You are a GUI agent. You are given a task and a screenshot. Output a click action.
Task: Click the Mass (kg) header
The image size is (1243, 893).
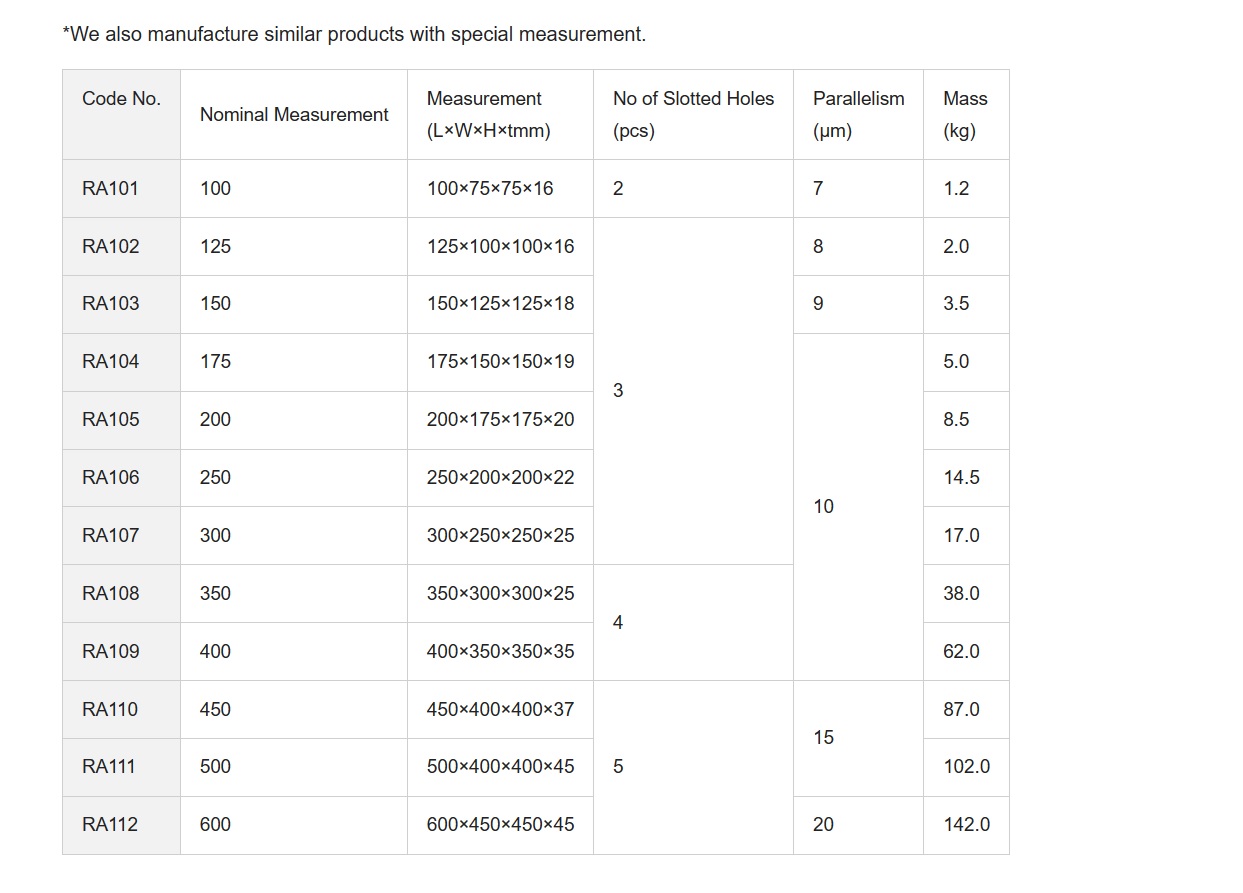966,114
